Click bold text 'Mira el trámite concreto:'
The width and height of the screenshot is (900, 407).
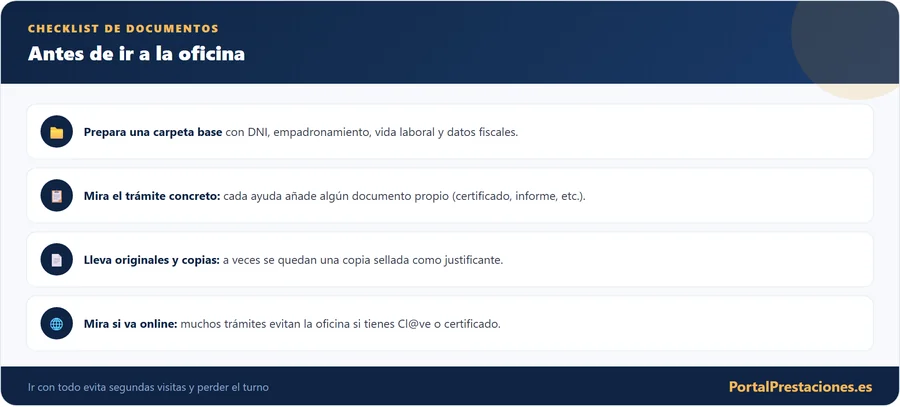(152, 196)
